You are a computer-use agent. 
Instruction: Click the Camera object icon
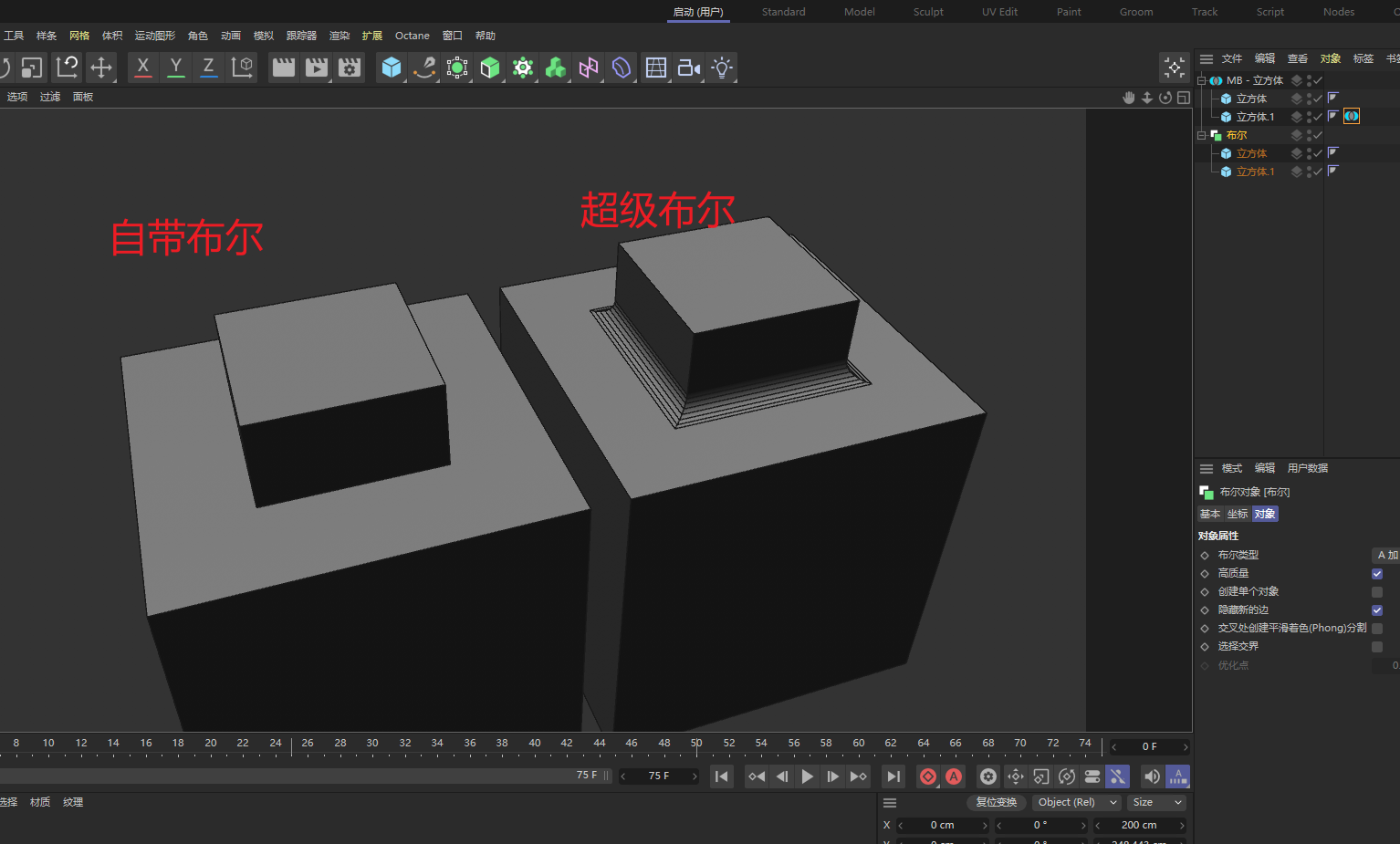689,68
